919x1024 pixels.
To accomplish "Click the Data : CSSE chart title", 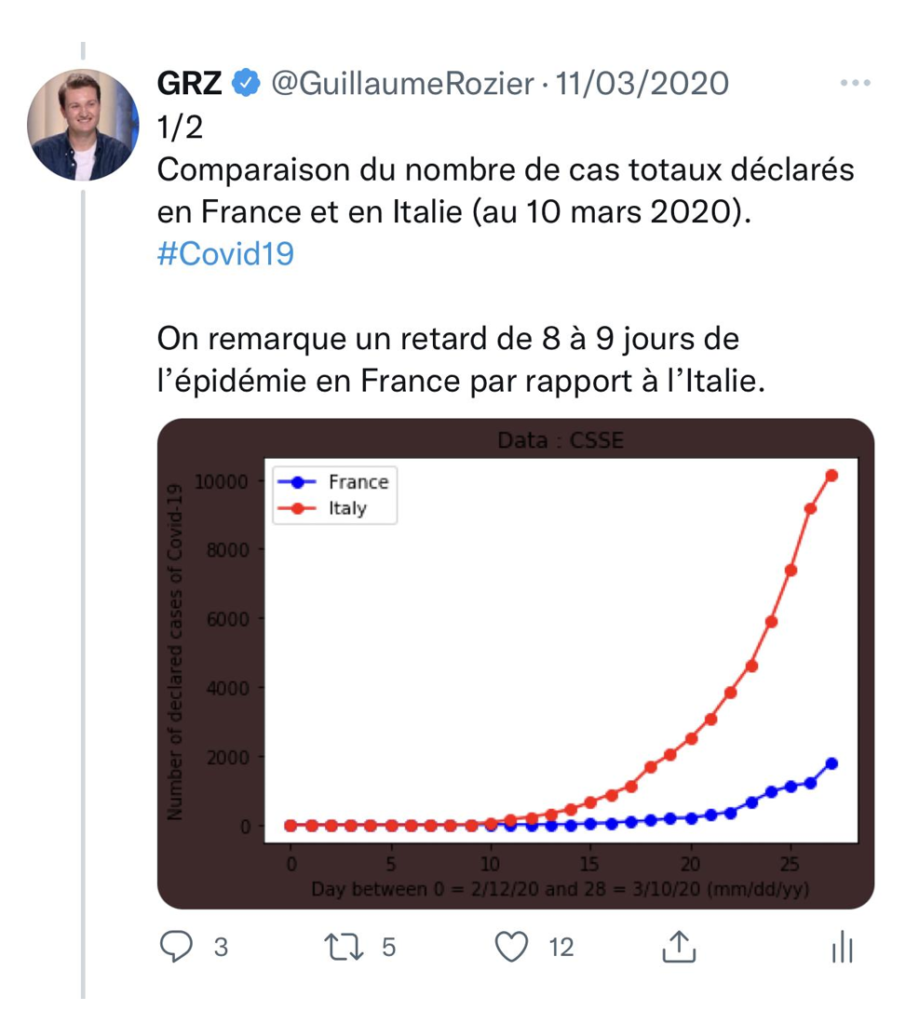I will (560, 440).
